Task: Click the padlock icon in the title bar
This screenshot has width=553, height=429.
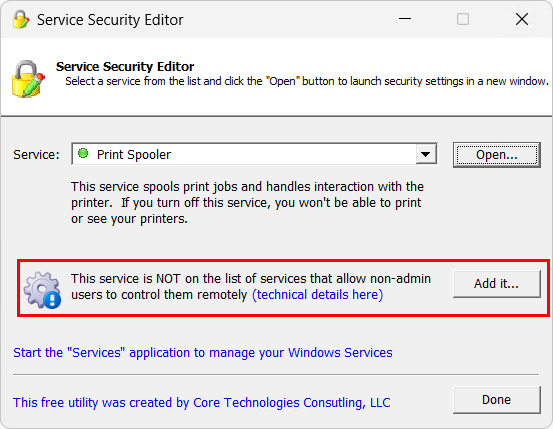Action: pos(21,19)
